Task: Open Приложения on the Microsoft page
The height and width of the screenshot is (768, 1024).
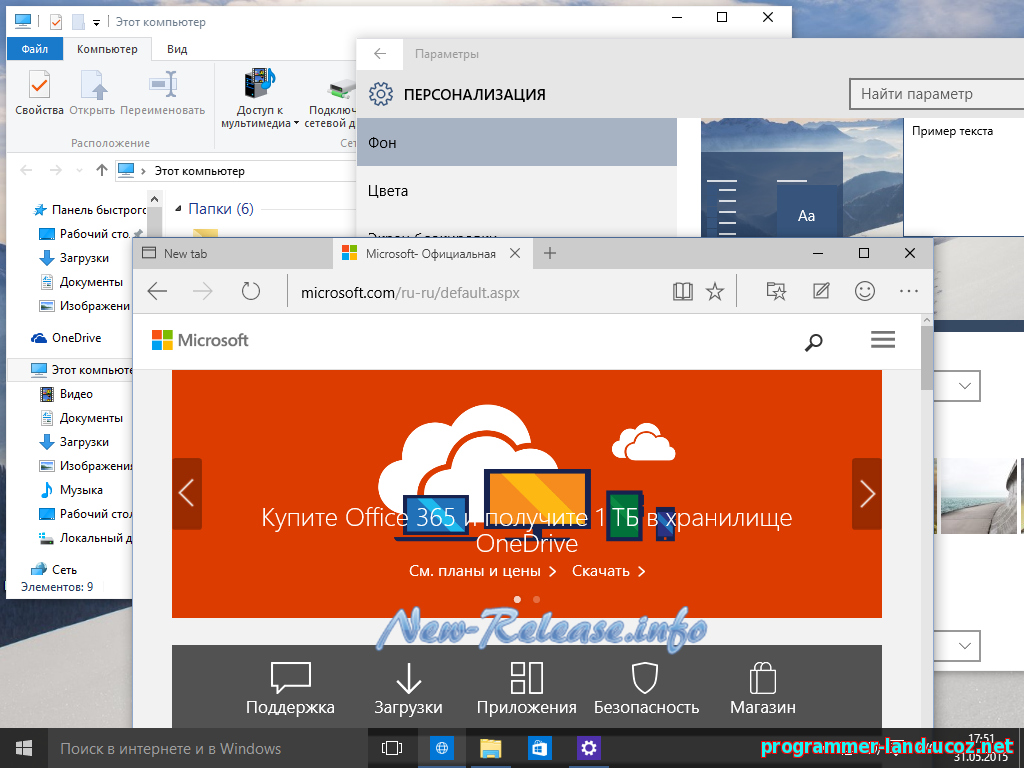Action: click(526, 689)
